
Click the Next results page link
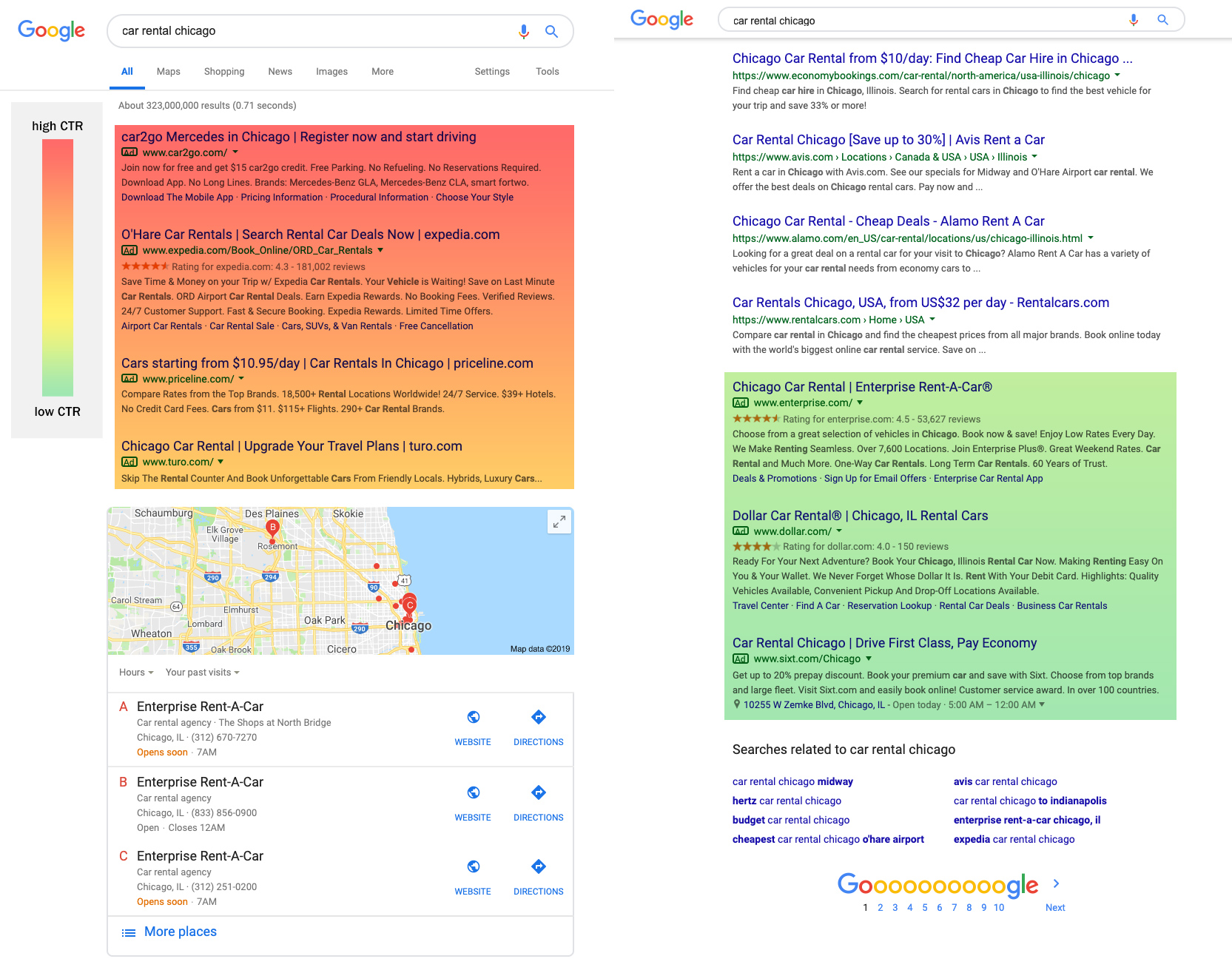pyautogui.click(x=1055, y=908)
